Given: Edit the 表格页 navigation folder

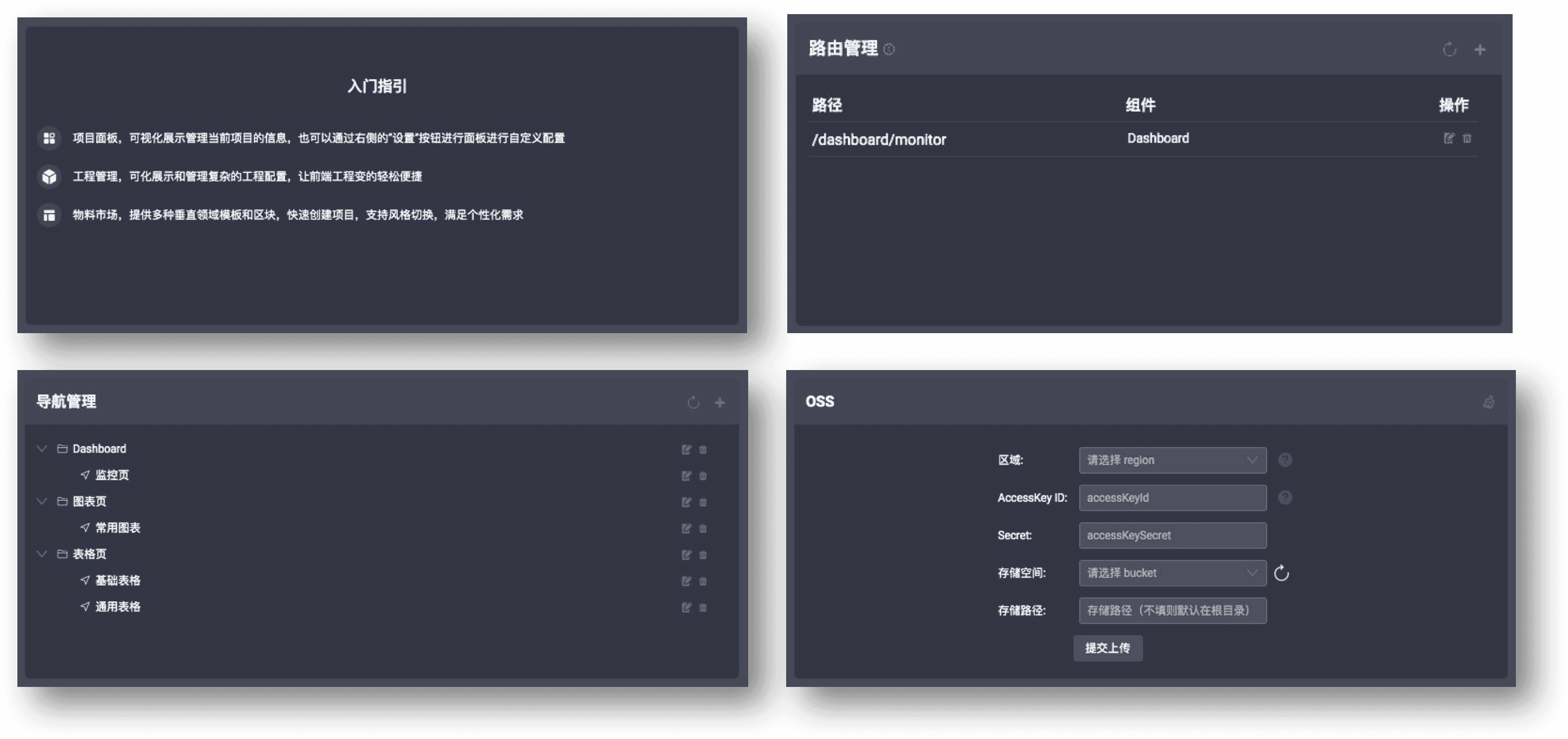Looking at the screenshot, I should tap(686, 555).
